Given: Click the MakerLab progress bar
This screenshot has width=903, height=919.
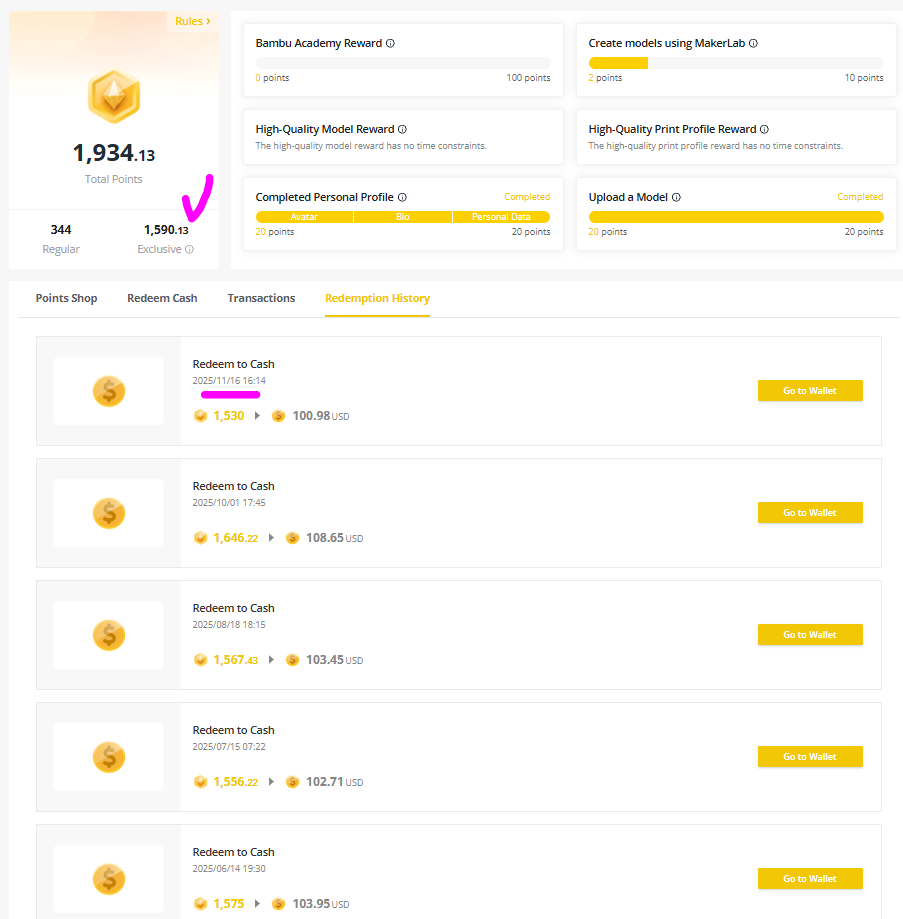Looking at the screenshot, I should (735, 63).
